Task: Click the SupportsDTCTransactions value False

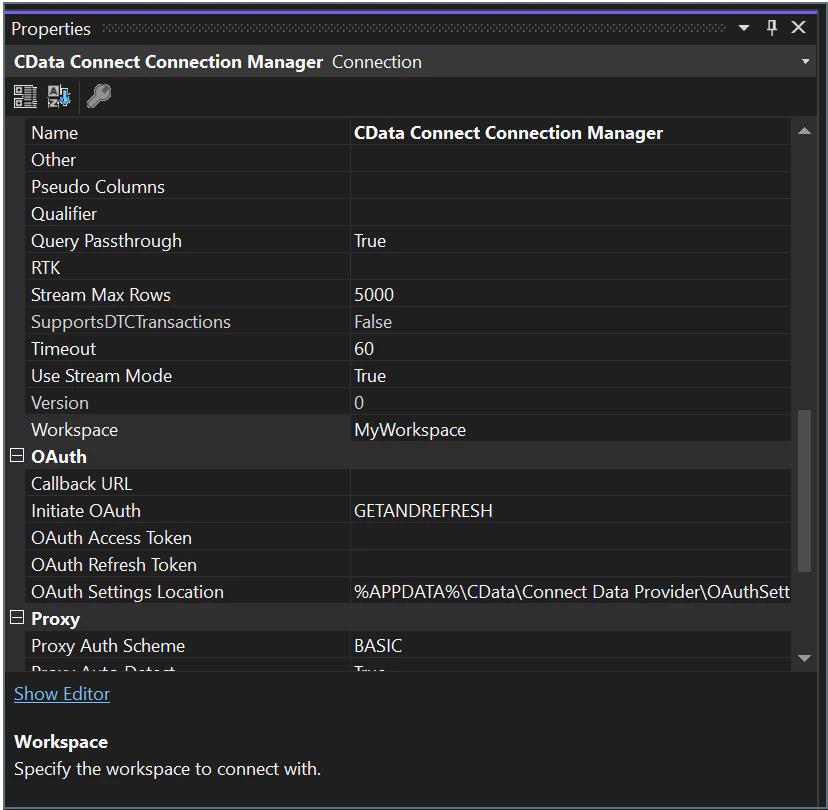Action: 571,322
